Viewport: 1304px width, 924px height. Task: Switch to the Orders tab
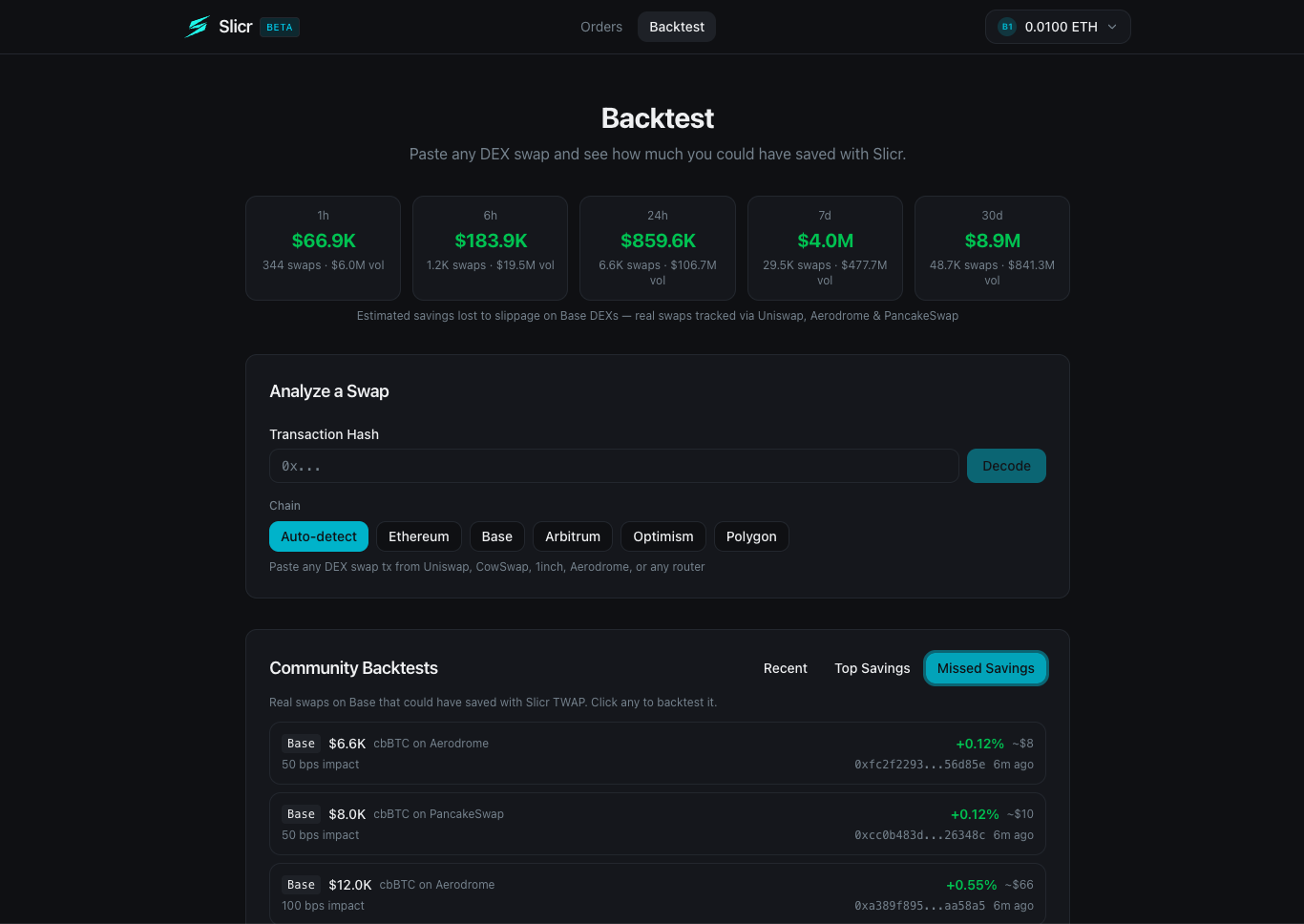point(601,27)
